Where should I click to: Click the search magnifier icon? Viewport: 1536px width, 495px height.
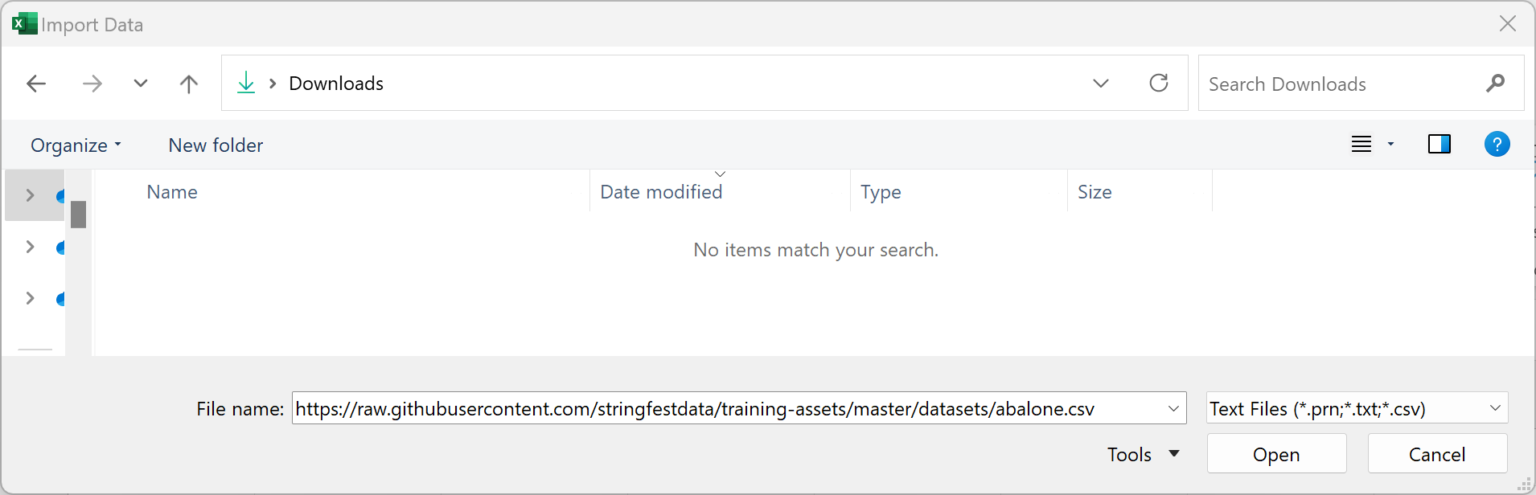tap(1495, 83)
